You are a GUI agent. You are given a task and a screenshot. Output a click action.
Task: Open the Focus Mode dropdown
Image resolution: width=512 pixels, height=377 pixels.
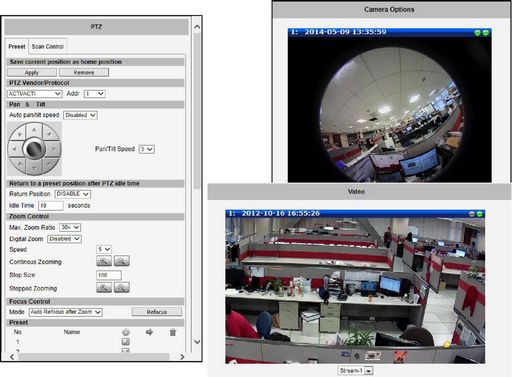tap(66, 312)
